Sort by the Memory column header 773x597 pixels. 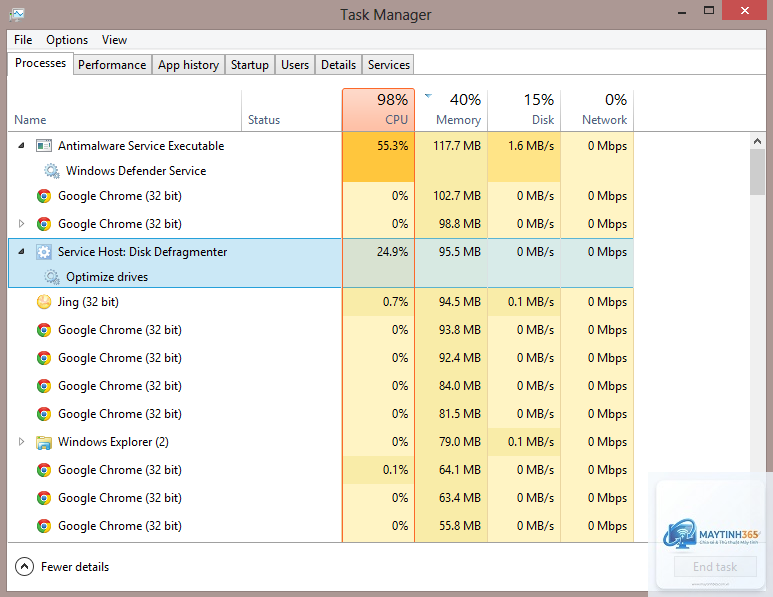(451, 110)
